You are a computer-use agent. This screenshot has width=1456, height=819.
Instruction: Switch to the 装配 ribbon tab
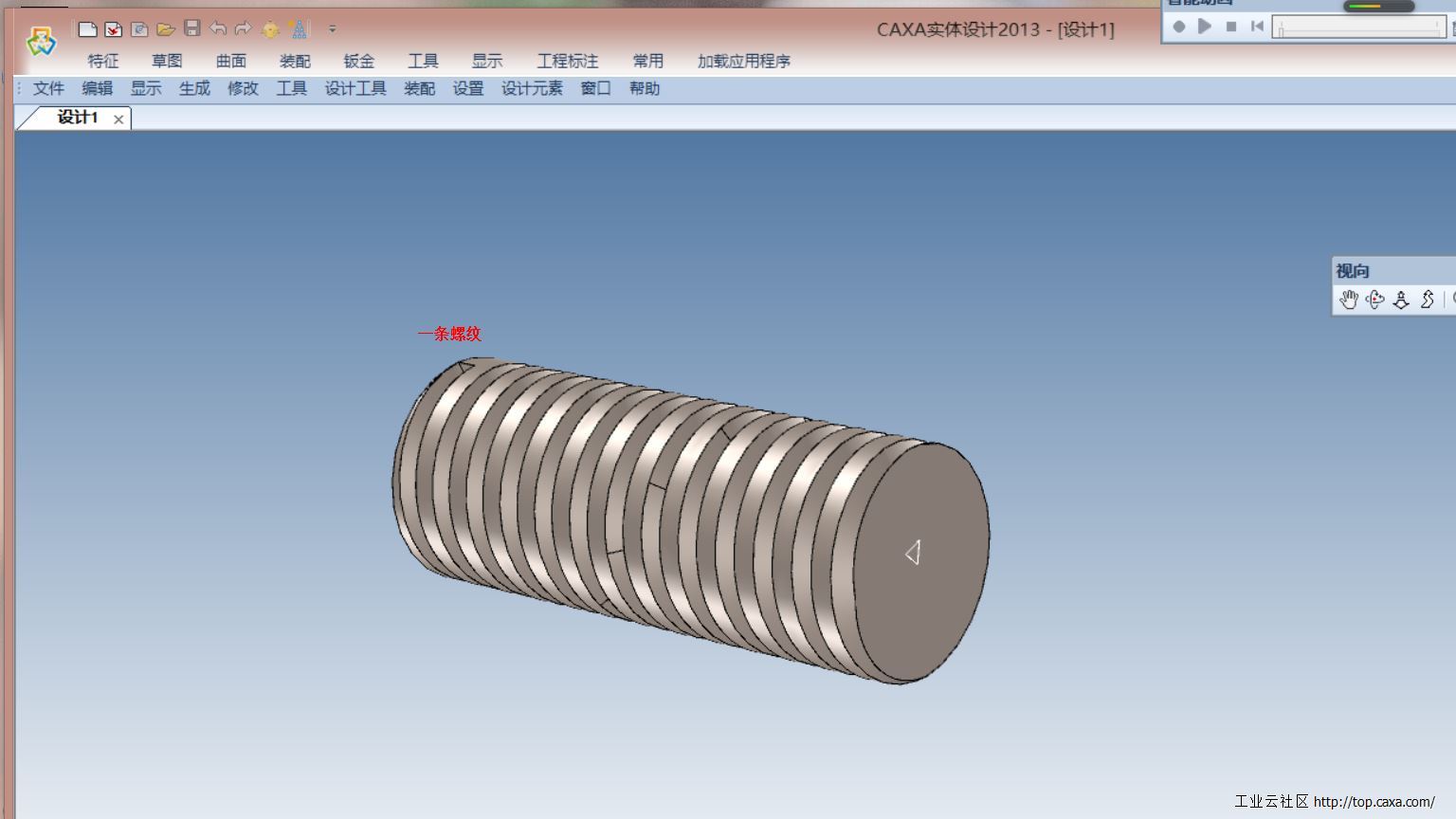(x=295, y=61)
